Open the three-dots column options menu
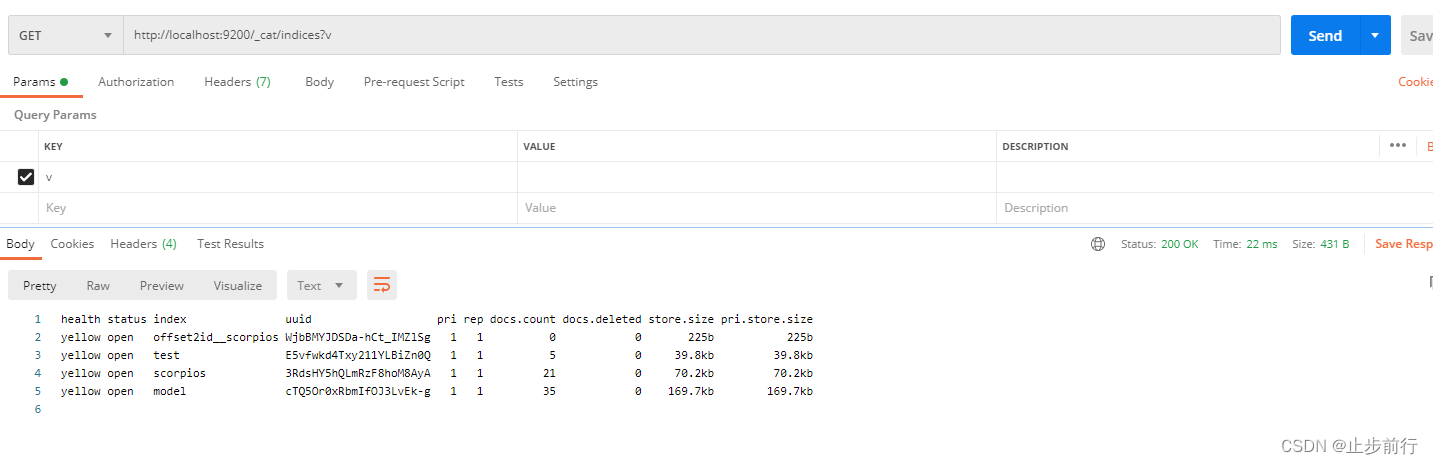The image size is (1433, 464). pos(1397,146)
